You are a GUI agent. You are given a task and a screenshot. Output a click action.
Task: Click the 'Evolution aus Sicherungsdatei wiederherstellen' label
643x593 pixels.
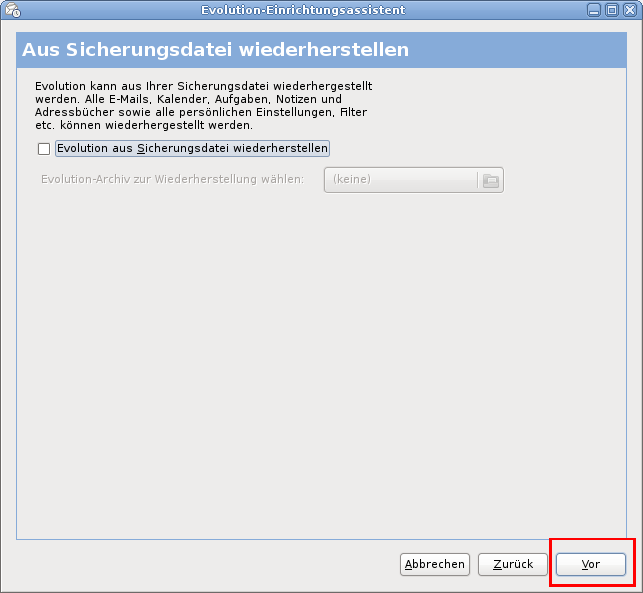192,149
